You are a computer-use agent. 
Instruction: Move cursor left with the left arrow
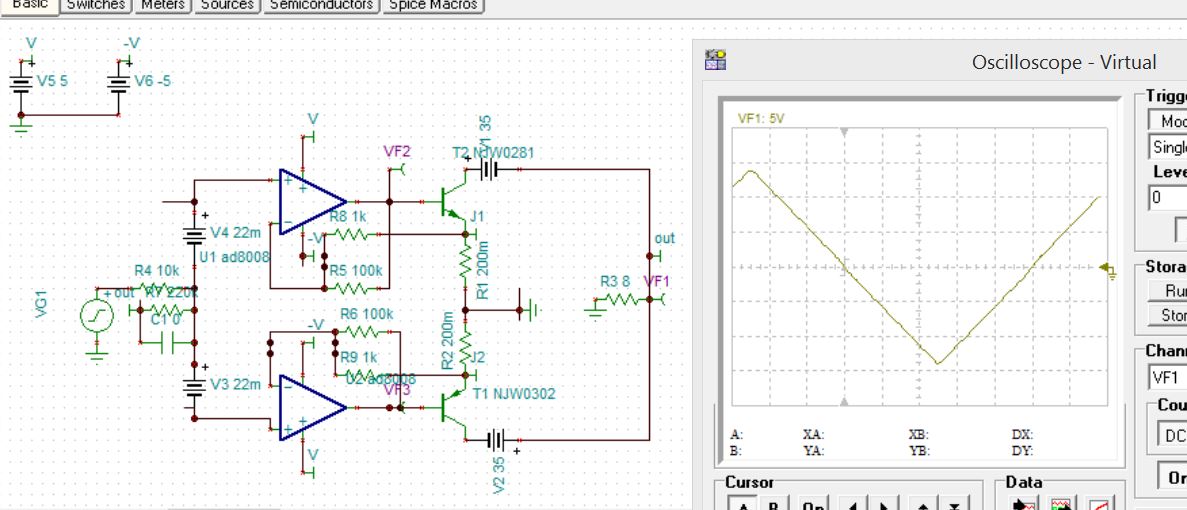pos(854,503)
